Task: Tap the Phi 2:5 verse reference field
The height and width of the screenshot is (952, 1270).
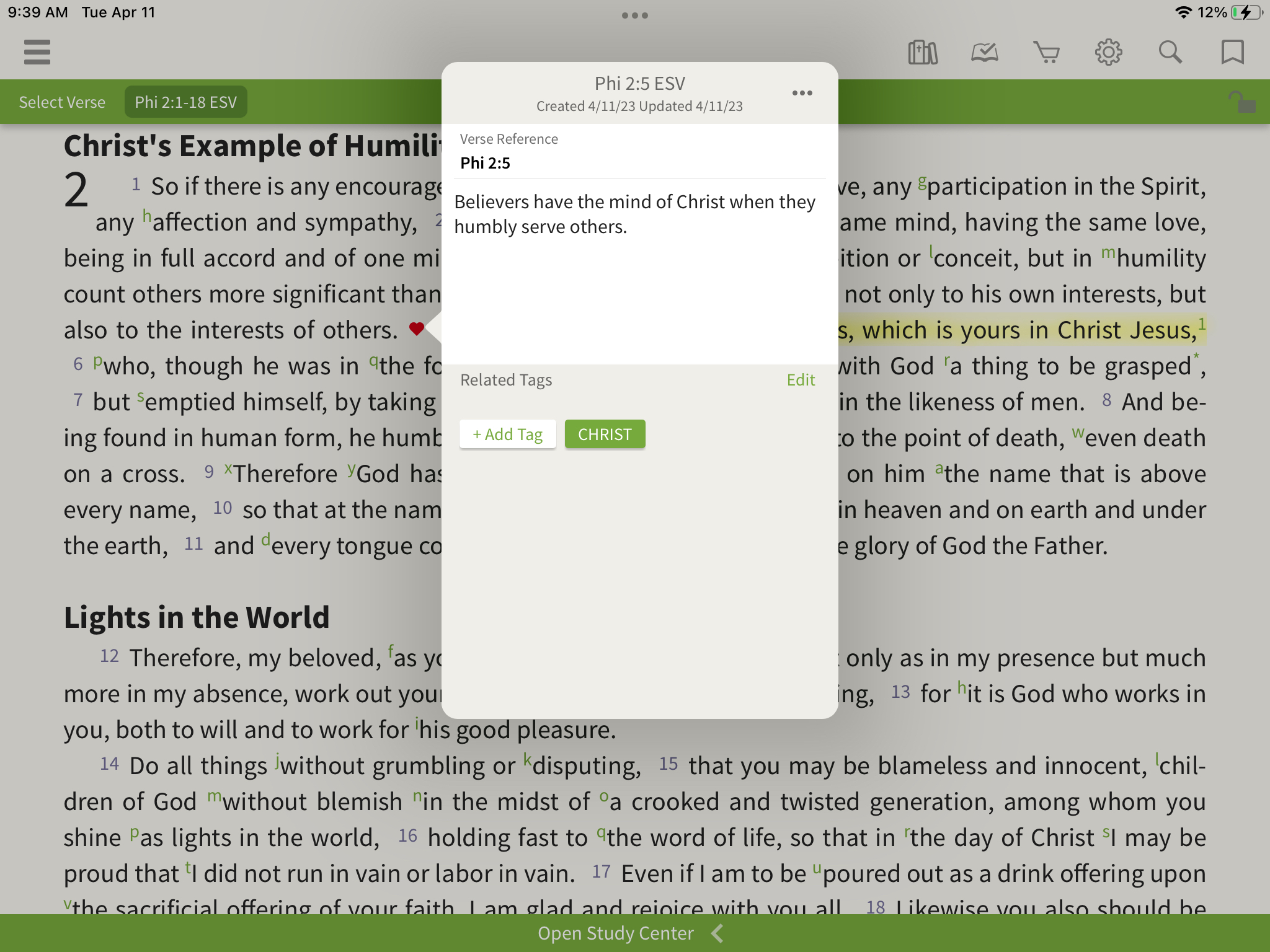Action: (485, 163)
